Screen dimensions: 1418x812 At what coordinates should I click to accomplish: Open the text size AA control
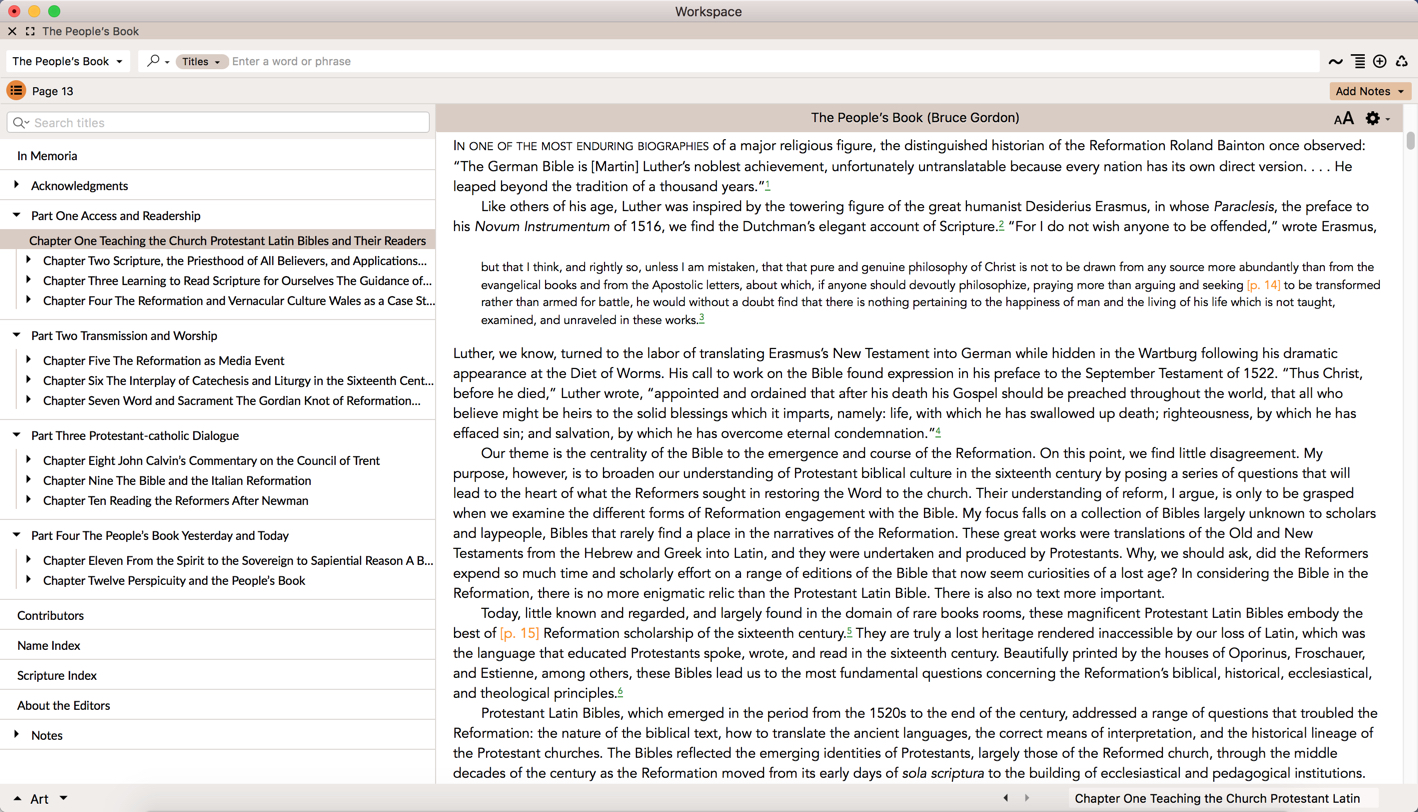1344,118
